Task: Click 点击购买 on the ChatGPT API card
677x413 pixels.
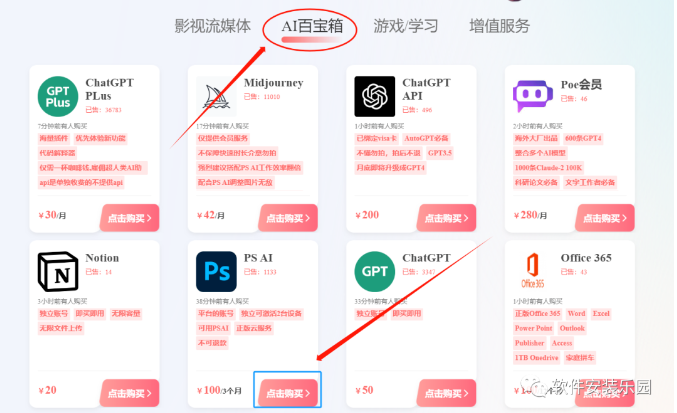Action: click(x=446, y=218)
